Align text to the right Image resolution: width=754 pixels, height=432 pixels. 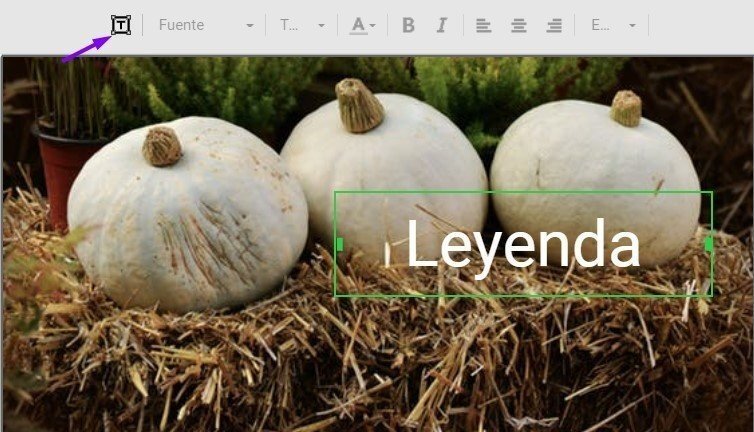554,25
